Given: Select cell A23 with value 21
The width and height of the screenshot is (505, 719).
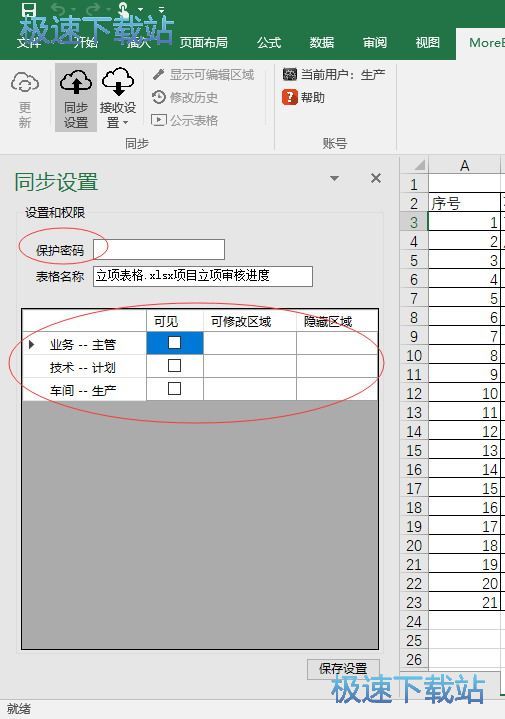Looking at the screenshot, I should [464, 602].
